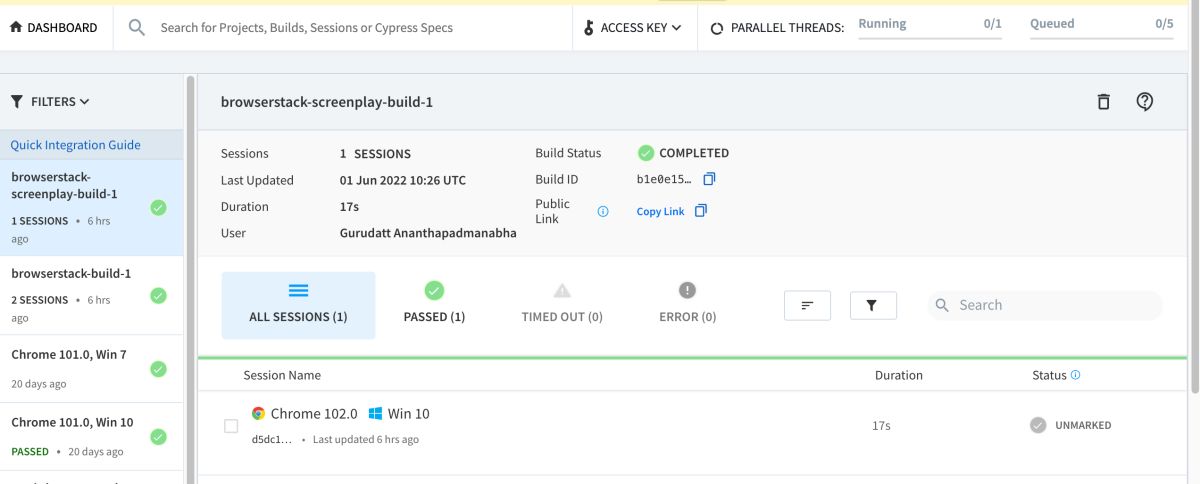Click the grey Unmarked status icon
The height and width of the screenshot is (484, 1200).
(x=1038, y=425)
